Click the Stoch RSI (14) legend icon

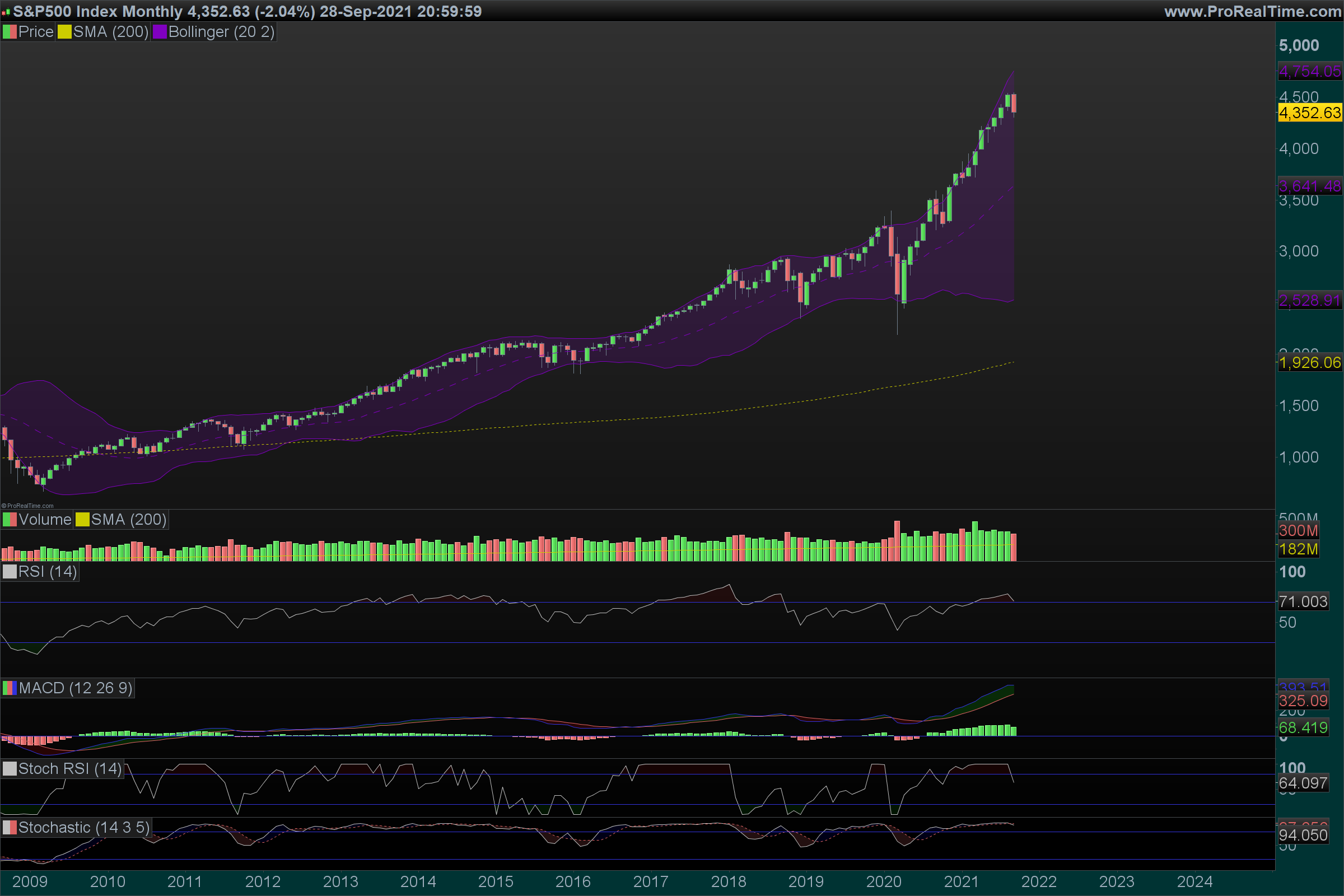pyautogui.click(x=10, y=768)
